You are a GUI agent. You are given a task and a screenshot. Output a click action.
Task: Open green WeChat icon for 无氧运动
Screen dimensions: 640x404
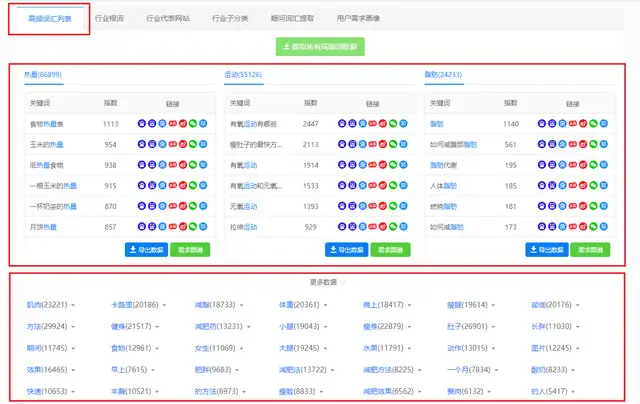coord(393,206)
